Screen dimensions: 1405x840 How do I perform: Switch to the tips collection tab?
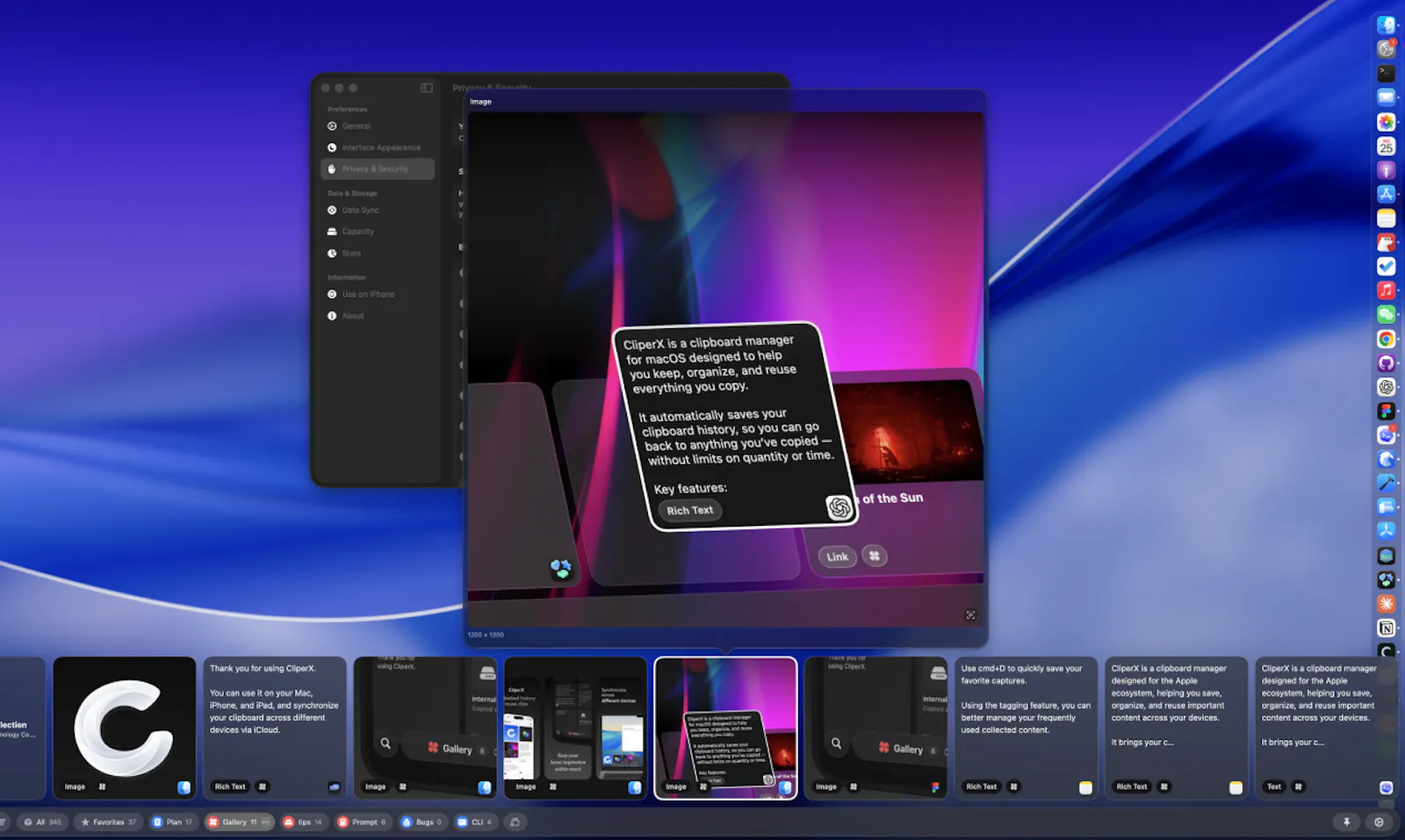(303, 822)
